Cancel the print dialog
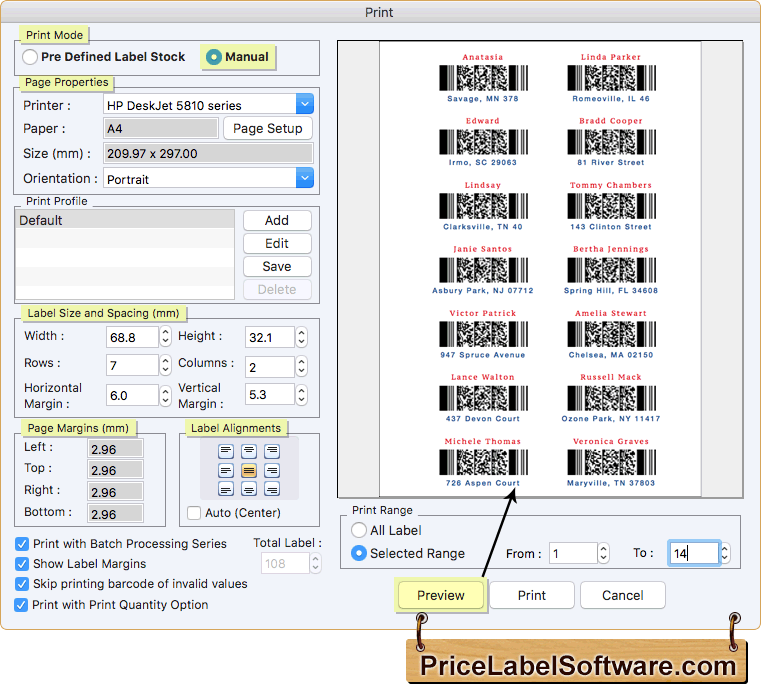 623,595
